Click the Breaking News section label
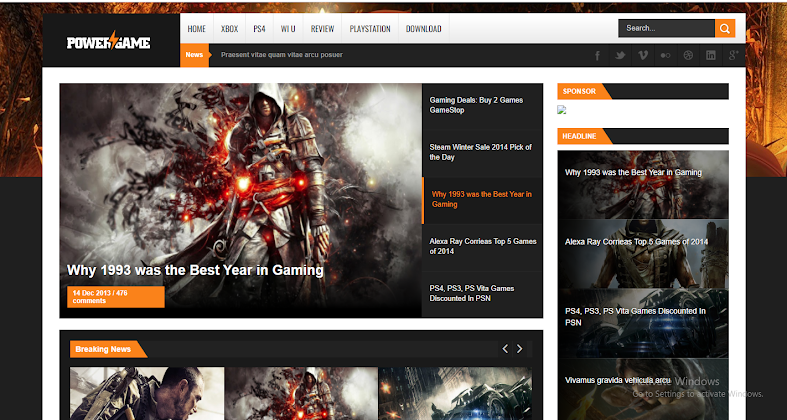The height and width of the screenshot is (420, 787). 103,349
